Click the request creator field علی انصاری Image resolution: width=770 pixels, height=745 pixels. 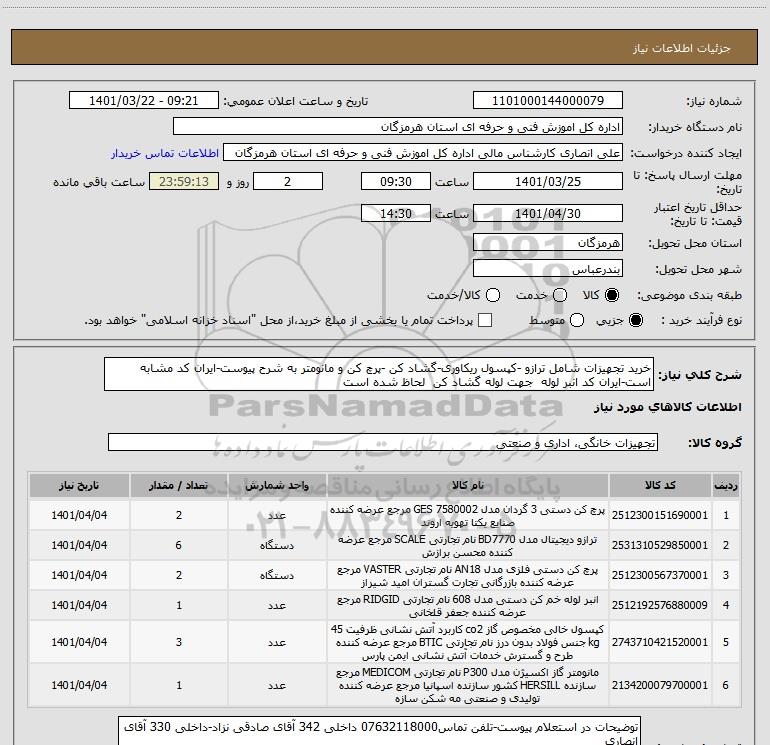click(423, 153)
